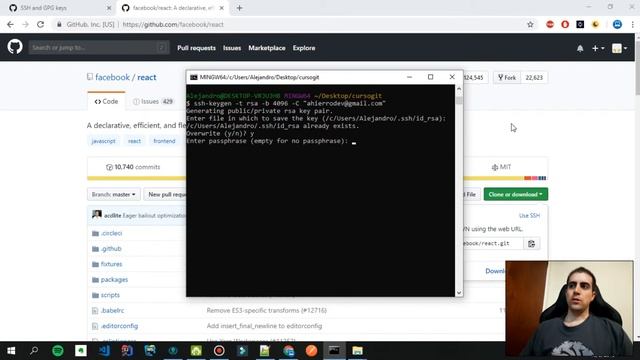View the 10,740 commits
The width and height of the screenshot is (640, 360).
[133, 167]
